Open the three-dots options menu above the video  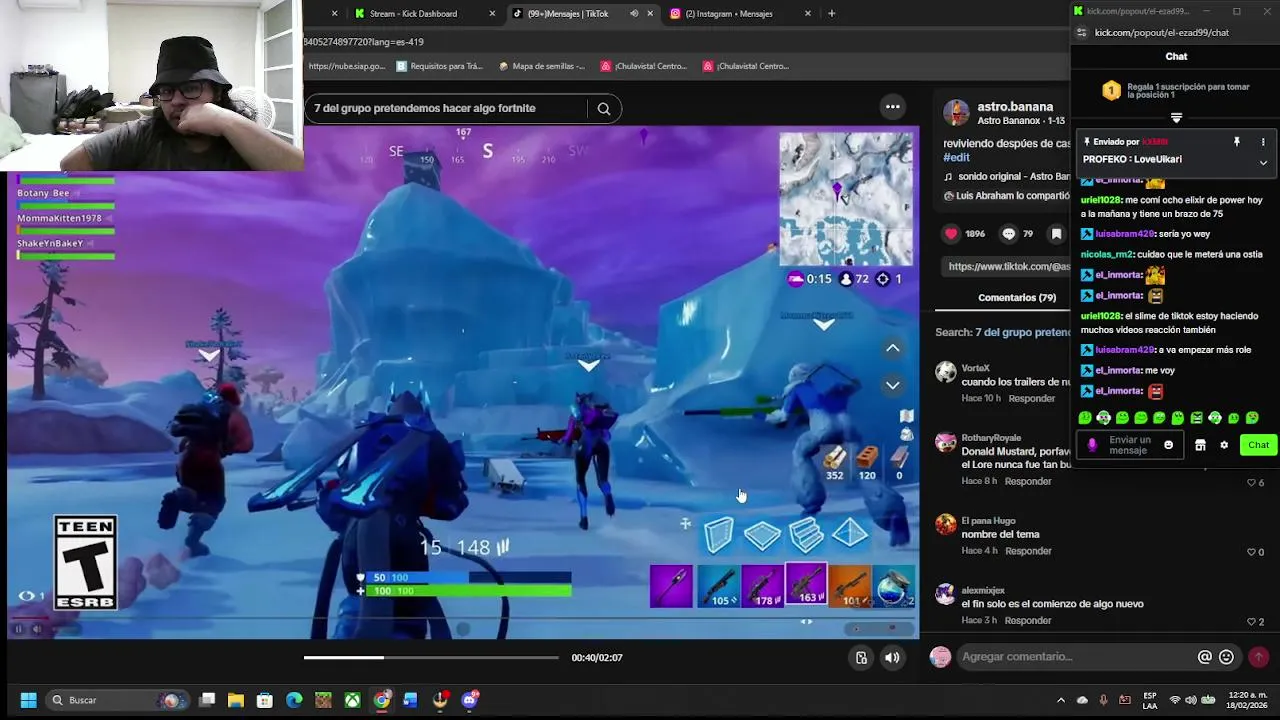pos(893,107)
